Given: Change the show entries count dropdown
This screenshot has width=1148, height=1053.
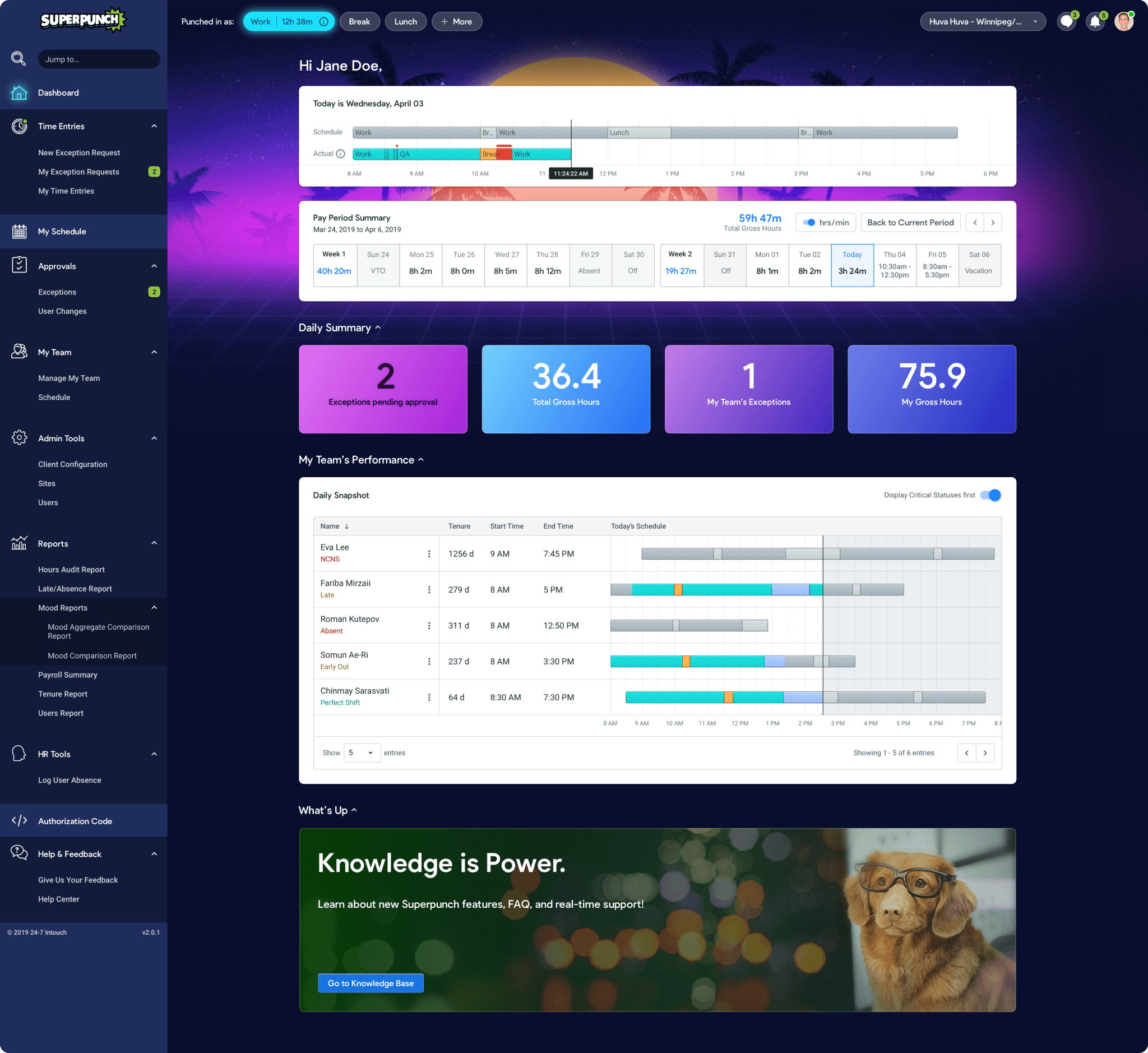Looking at the screenshot, I should coord(362,752).
